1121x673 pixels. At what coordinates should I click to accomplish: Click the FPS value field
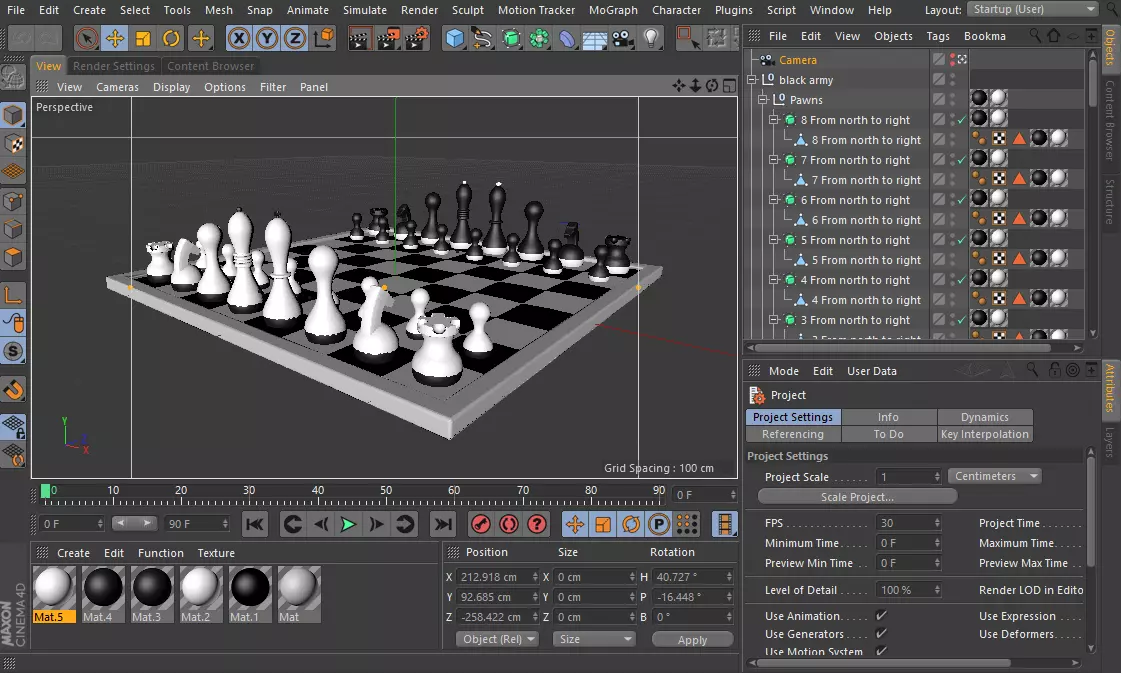tap(909, 523)
